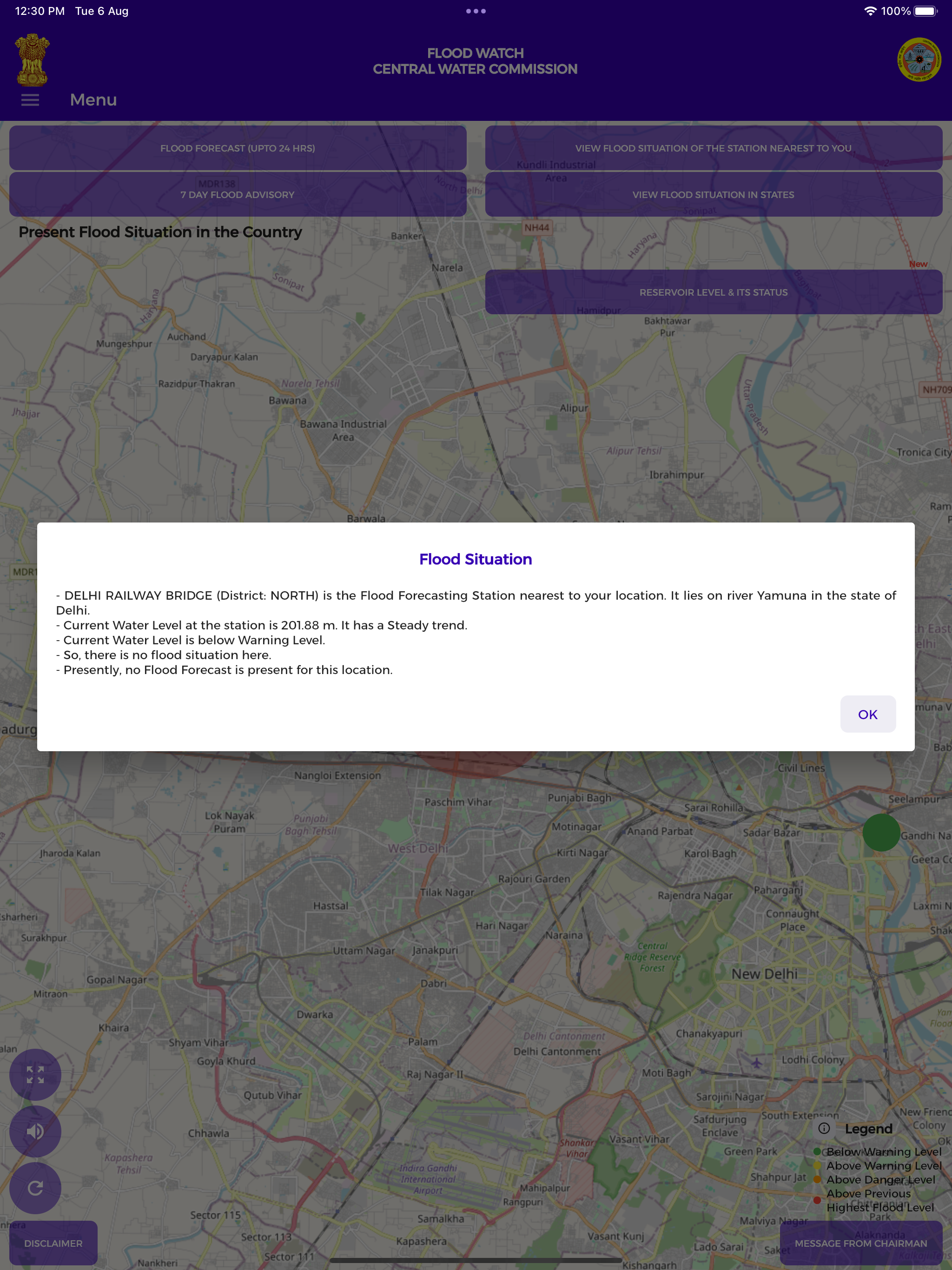The height and width of the screenshot is (1270, 952).
Task: Tap the Flood Situation dialog title
Action: click(476, 559)
